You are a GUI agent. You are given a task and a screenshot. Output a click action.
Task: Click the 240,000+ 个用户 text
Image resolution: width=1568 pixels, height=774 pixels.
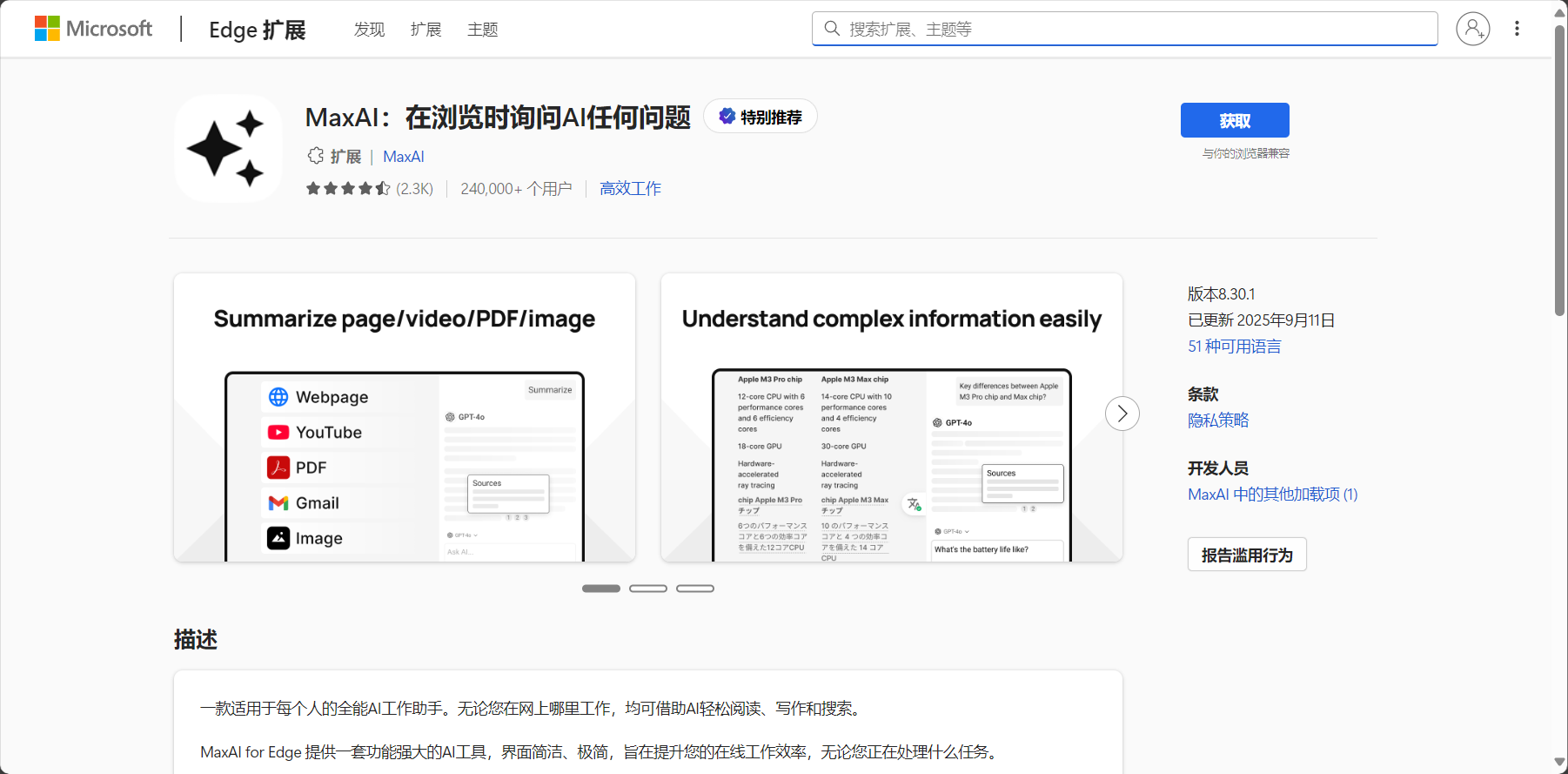516,189
